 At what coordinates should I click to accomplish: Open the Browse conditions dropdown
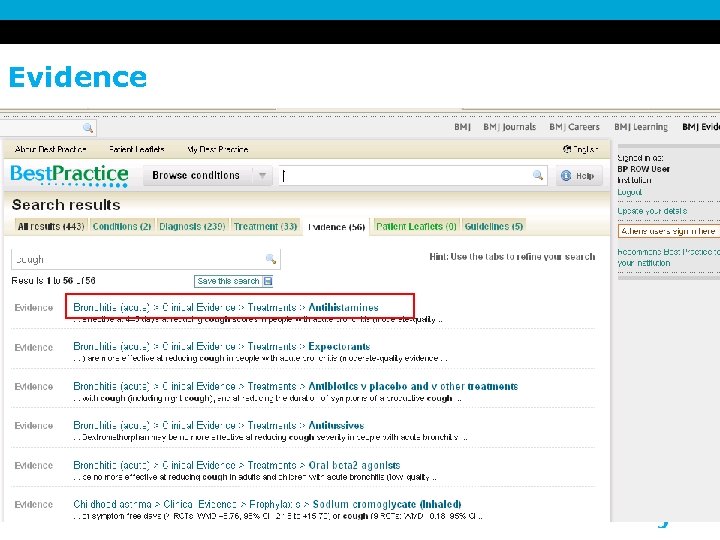pos(207,175)
